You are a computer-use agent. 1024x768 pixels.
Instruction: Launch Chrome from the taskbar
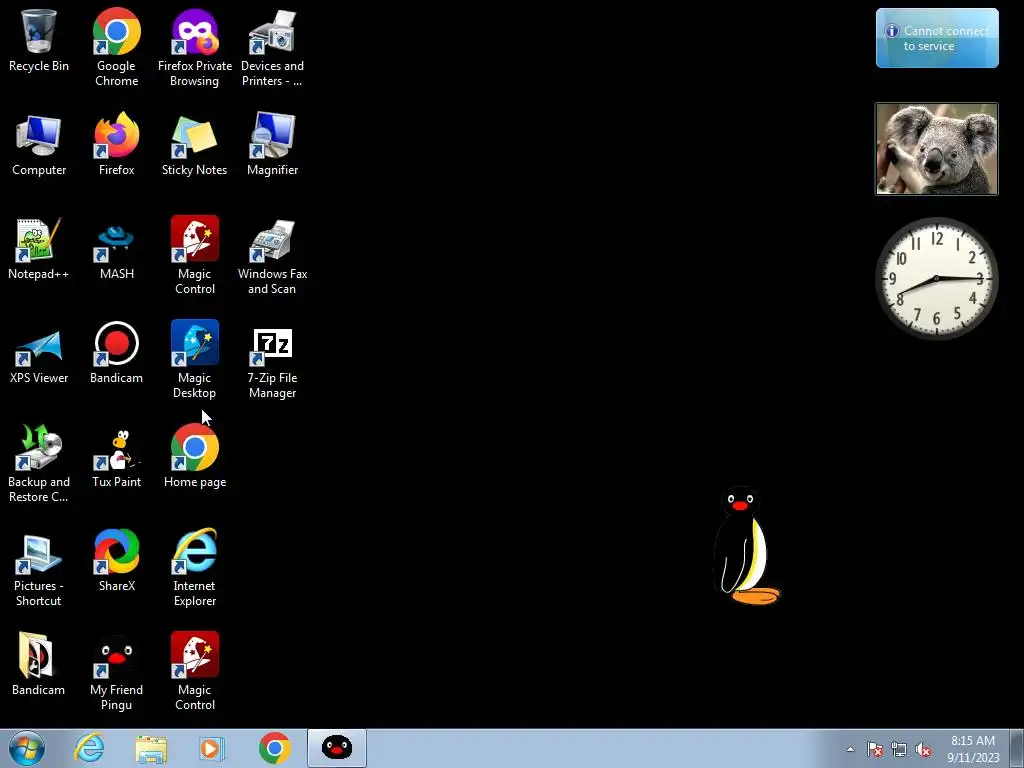click(x=275, y=748)
